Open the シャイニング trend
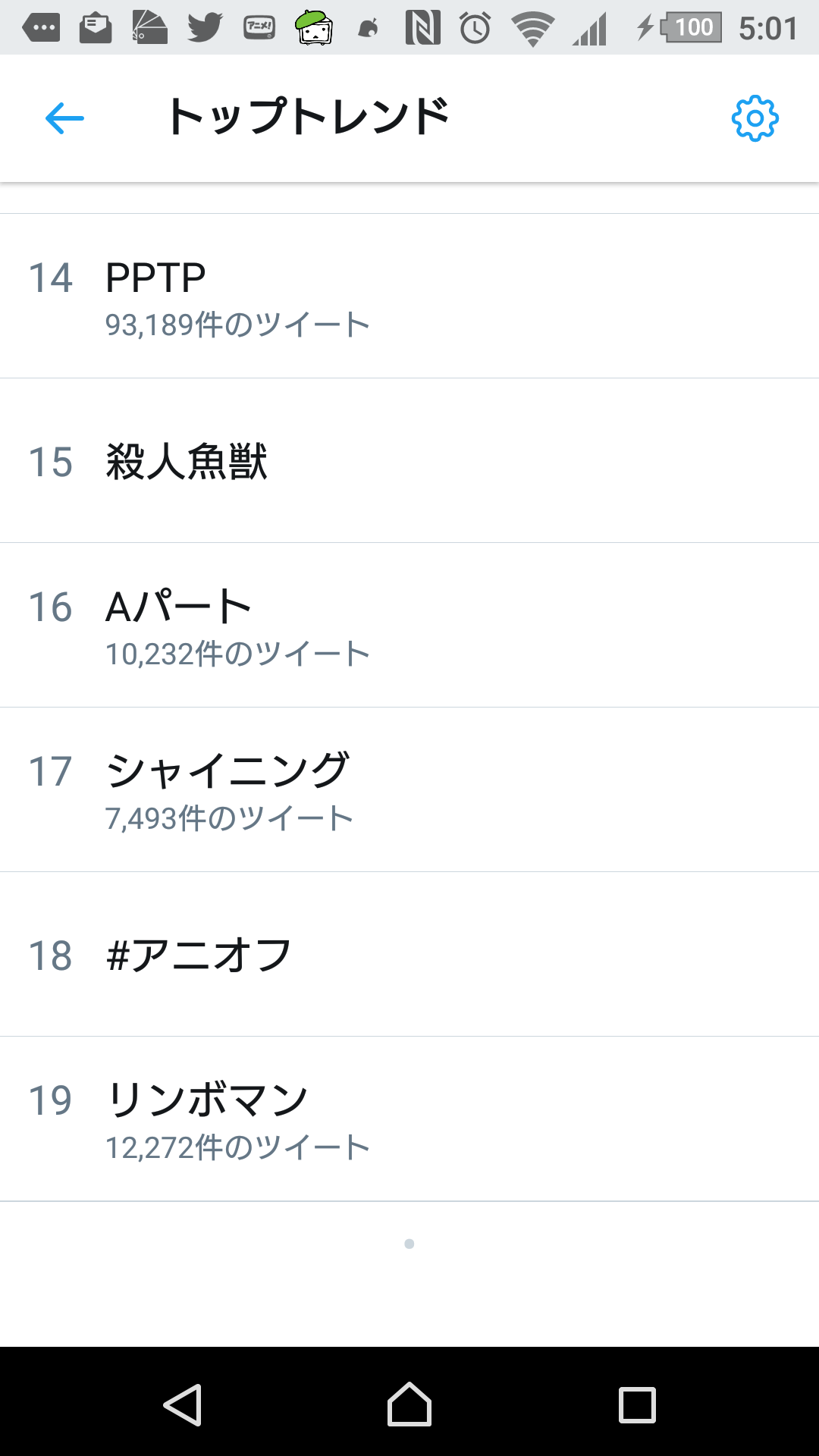Image resolution: width=819 pixels, height=1456 pixels. click(227, 771)
